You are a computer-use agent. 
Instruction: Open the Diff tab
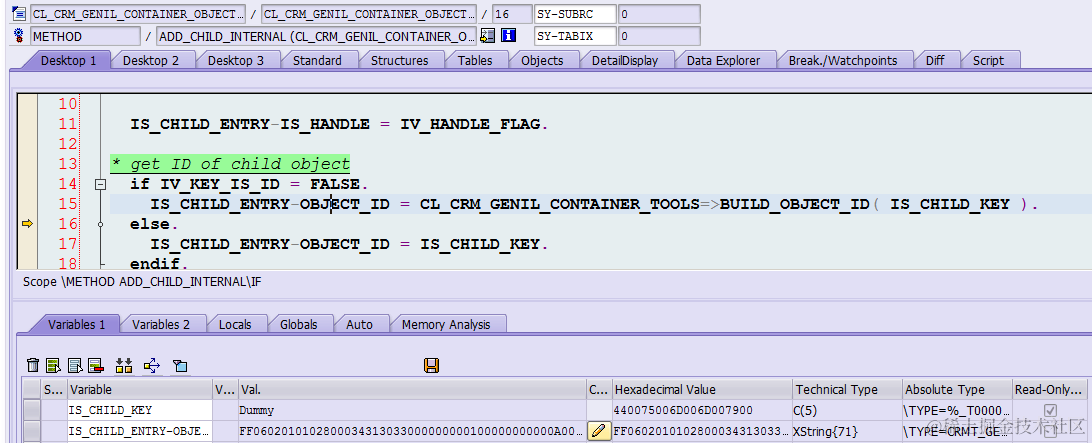tap(935, 61)
